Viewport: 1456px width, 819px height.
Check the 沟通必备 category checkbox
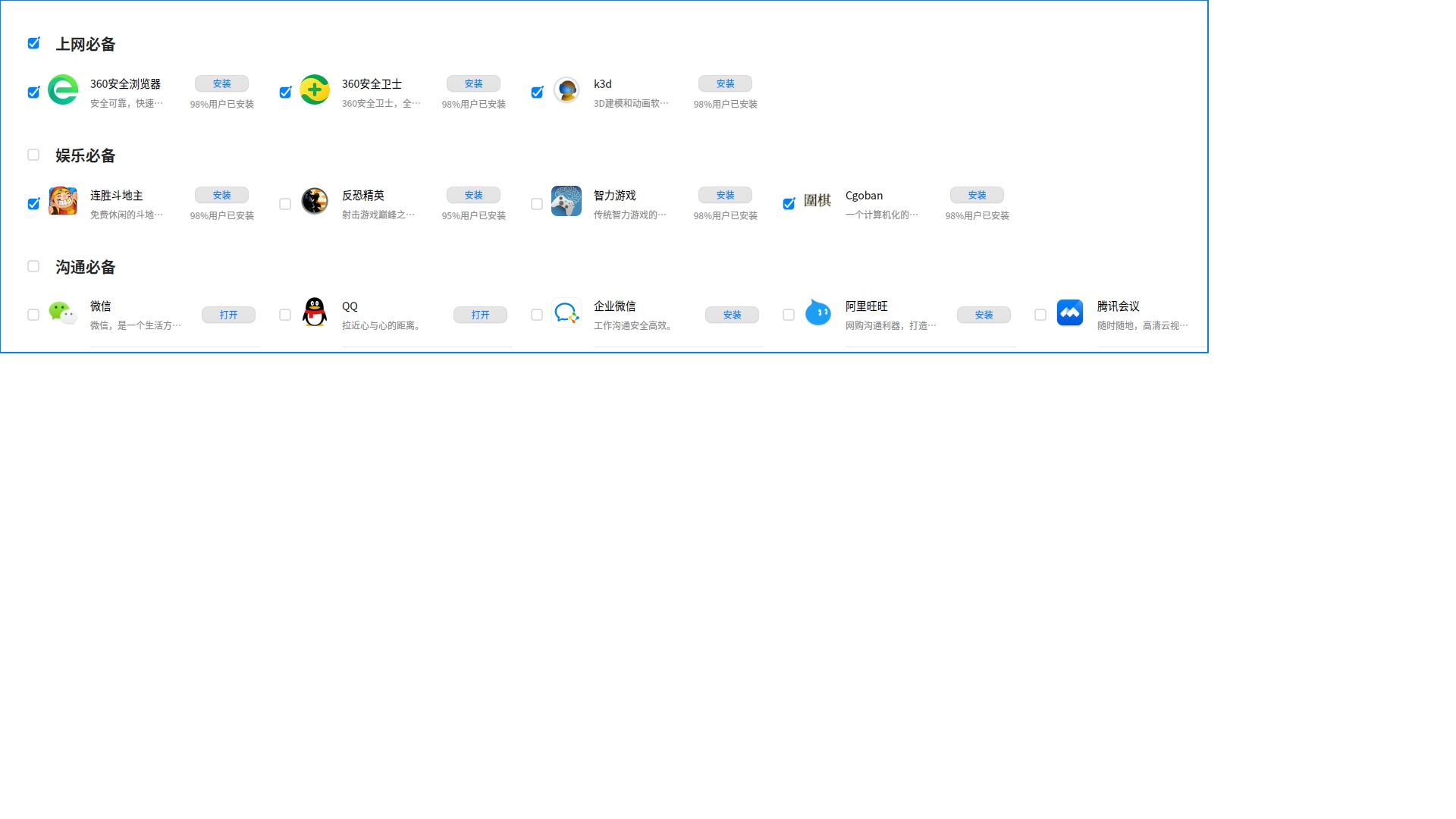pos(33,265)
